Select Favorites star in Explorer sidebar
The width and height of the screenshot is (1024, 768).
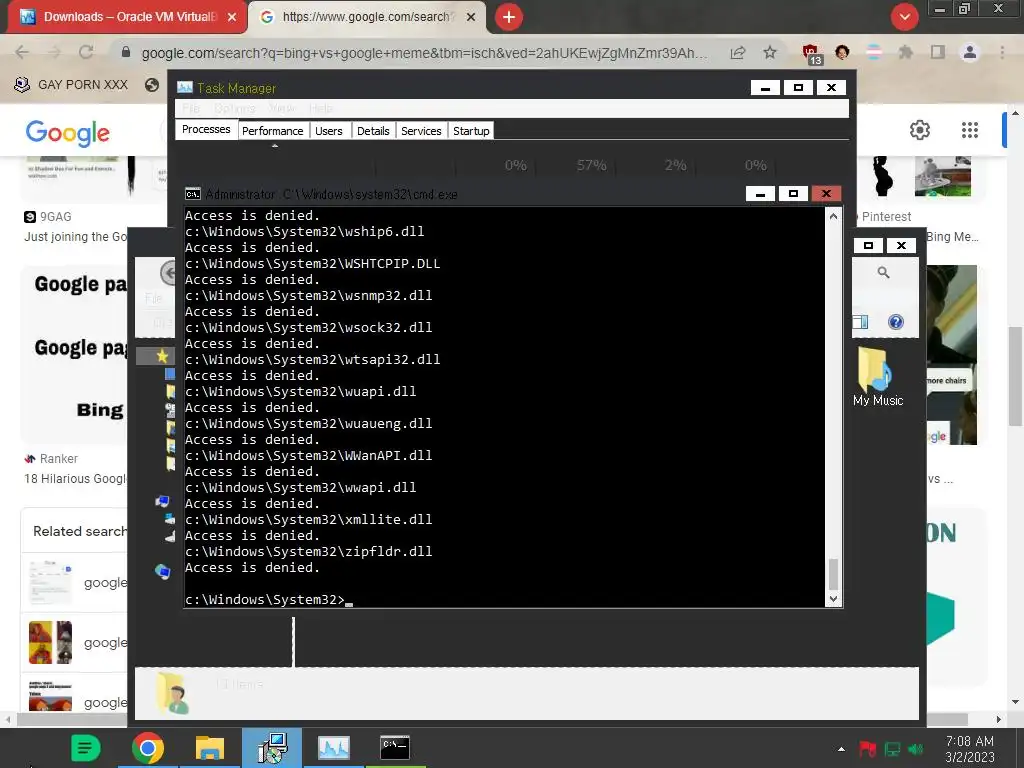point(162,356)
